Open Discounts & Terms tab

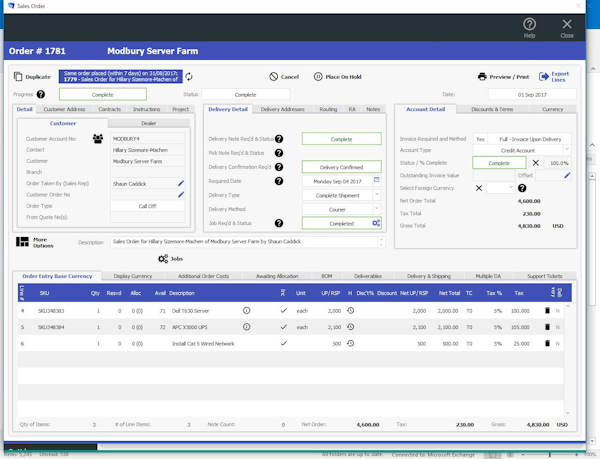[x=492, y=109]
